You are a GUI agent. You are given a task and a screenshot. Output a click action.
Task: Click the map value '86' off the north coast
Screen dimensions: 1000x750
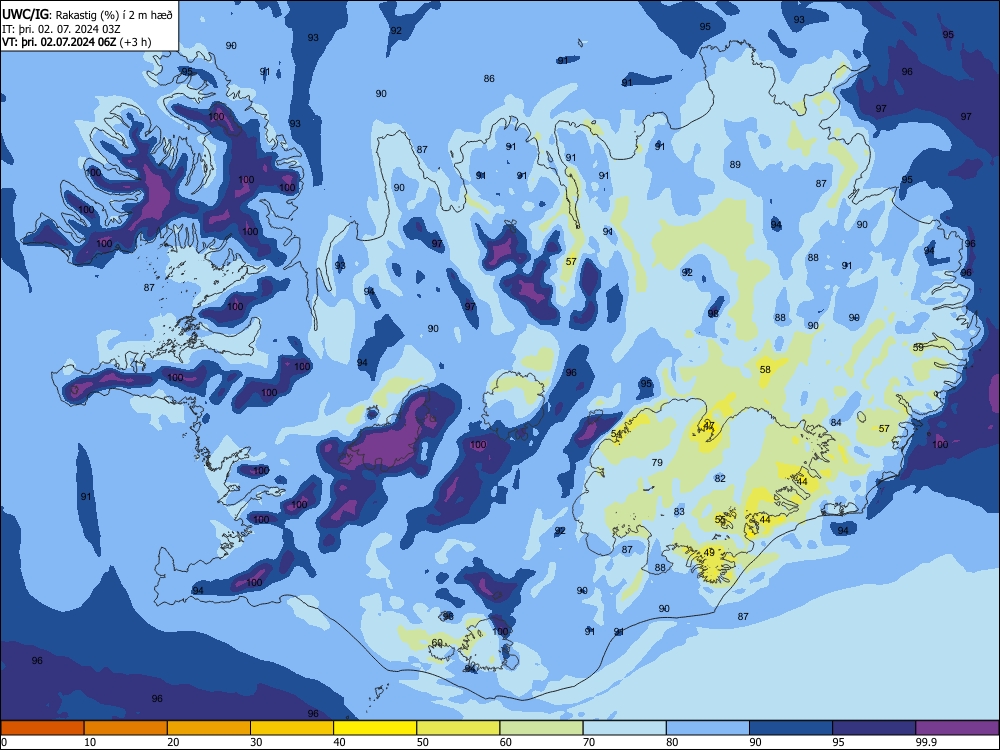tap(489, 78)
